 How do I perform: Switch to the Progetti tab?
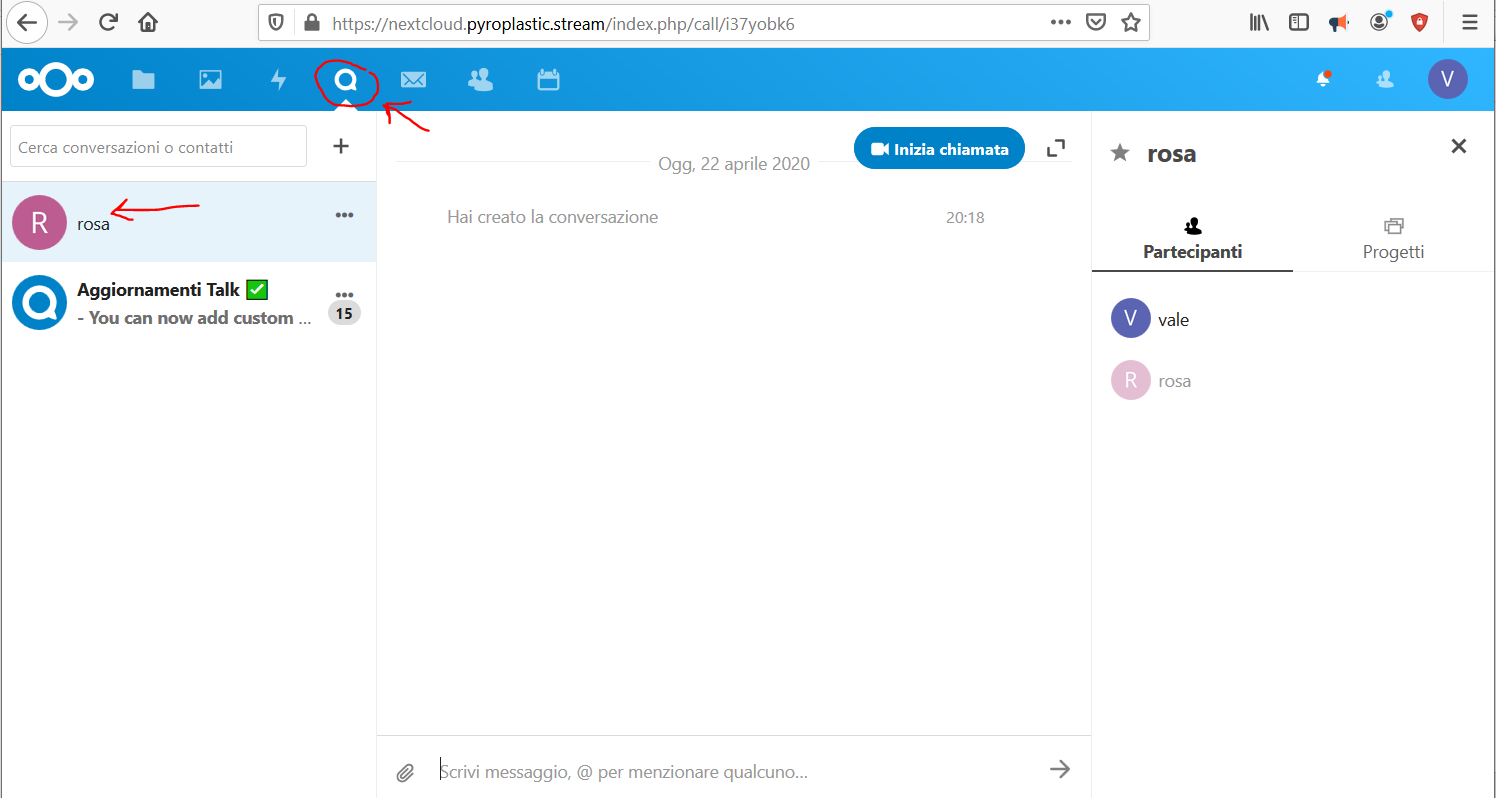1393,237
